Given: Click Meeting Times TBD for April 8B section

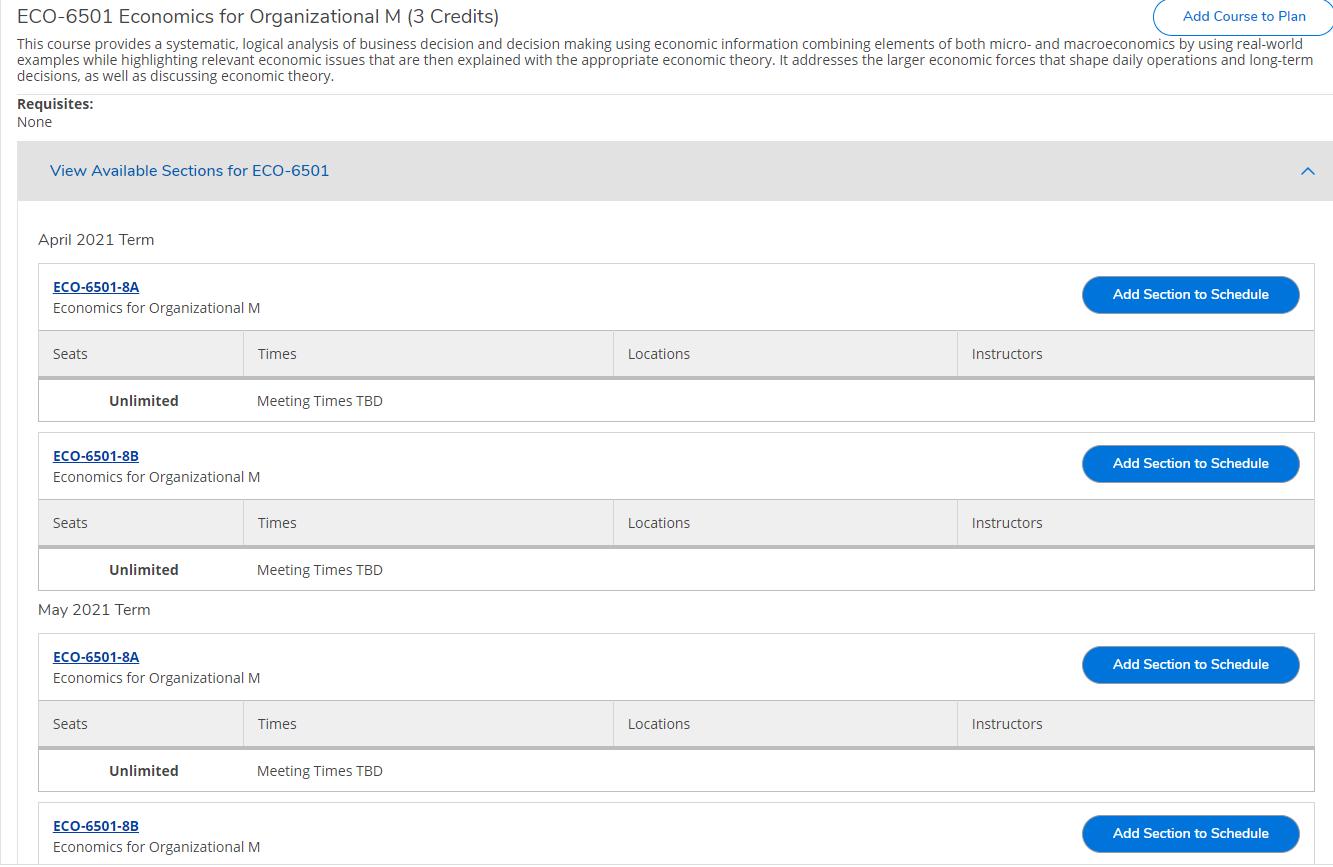Looking at the screenshot, I should tap(320, 570).
